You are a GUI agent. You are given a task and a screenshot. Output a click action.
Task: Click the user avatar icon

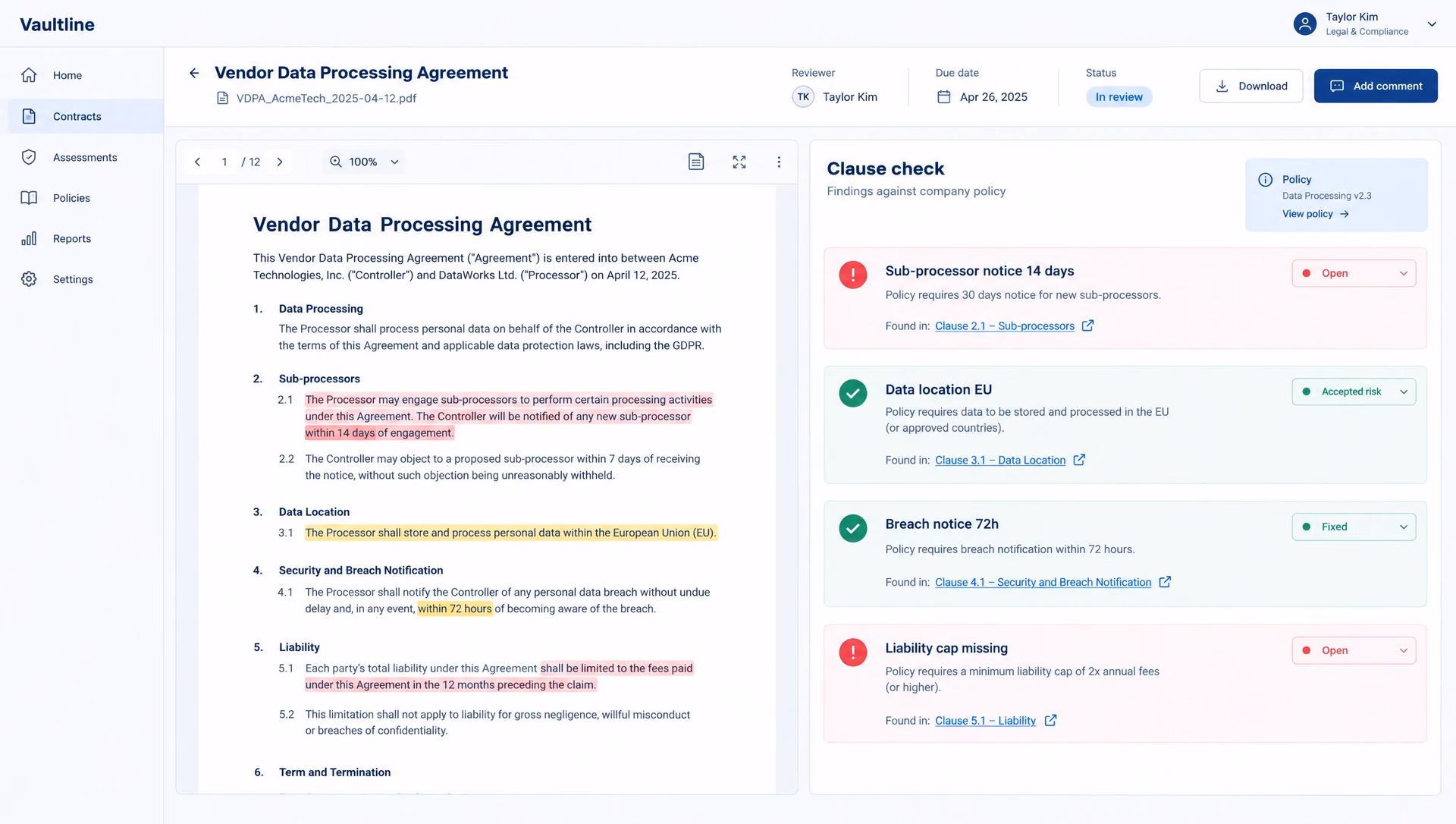point(1305,24)
